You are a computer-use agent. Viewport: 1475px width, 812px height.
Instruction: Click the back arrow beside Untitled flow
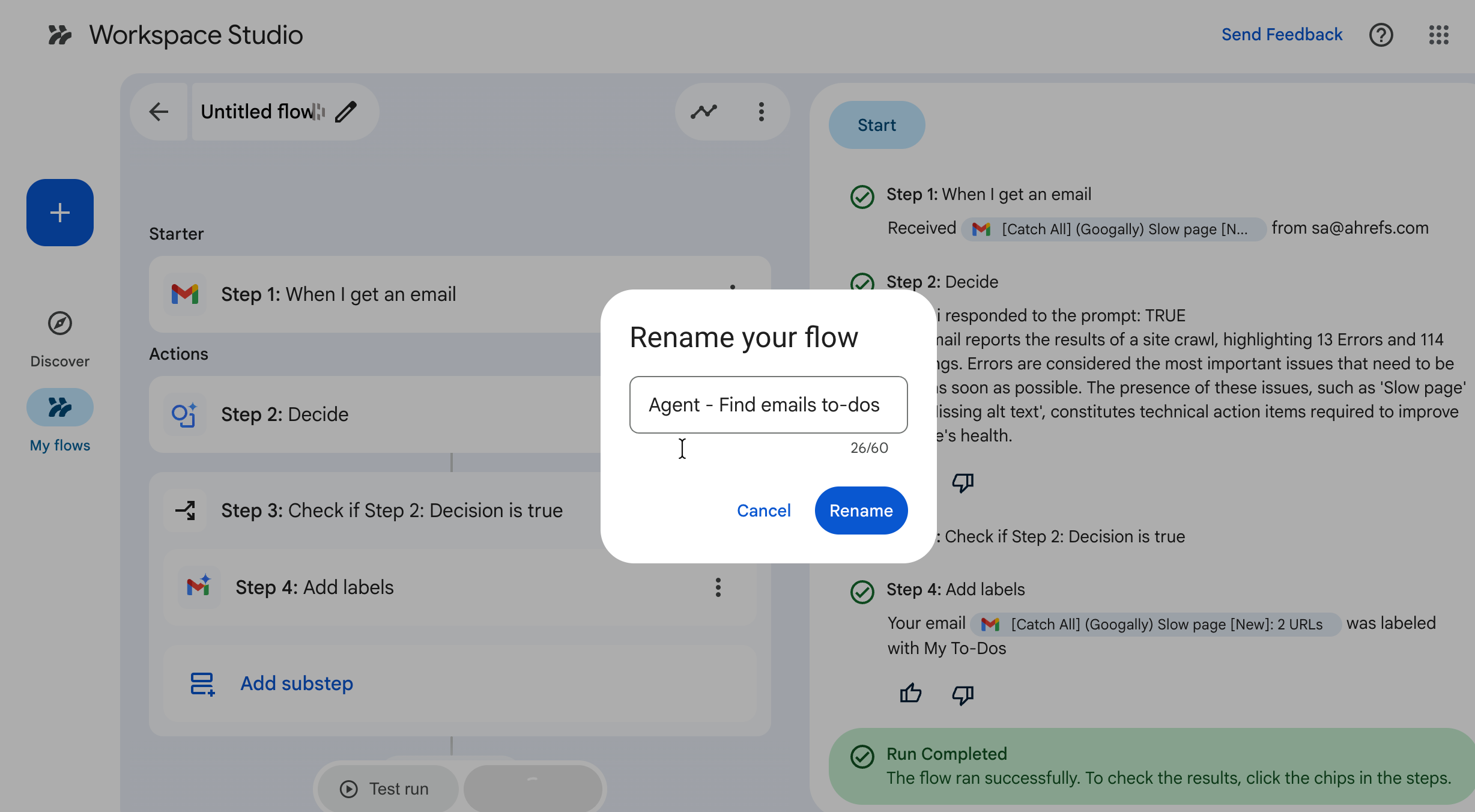[x=159, y=112]
